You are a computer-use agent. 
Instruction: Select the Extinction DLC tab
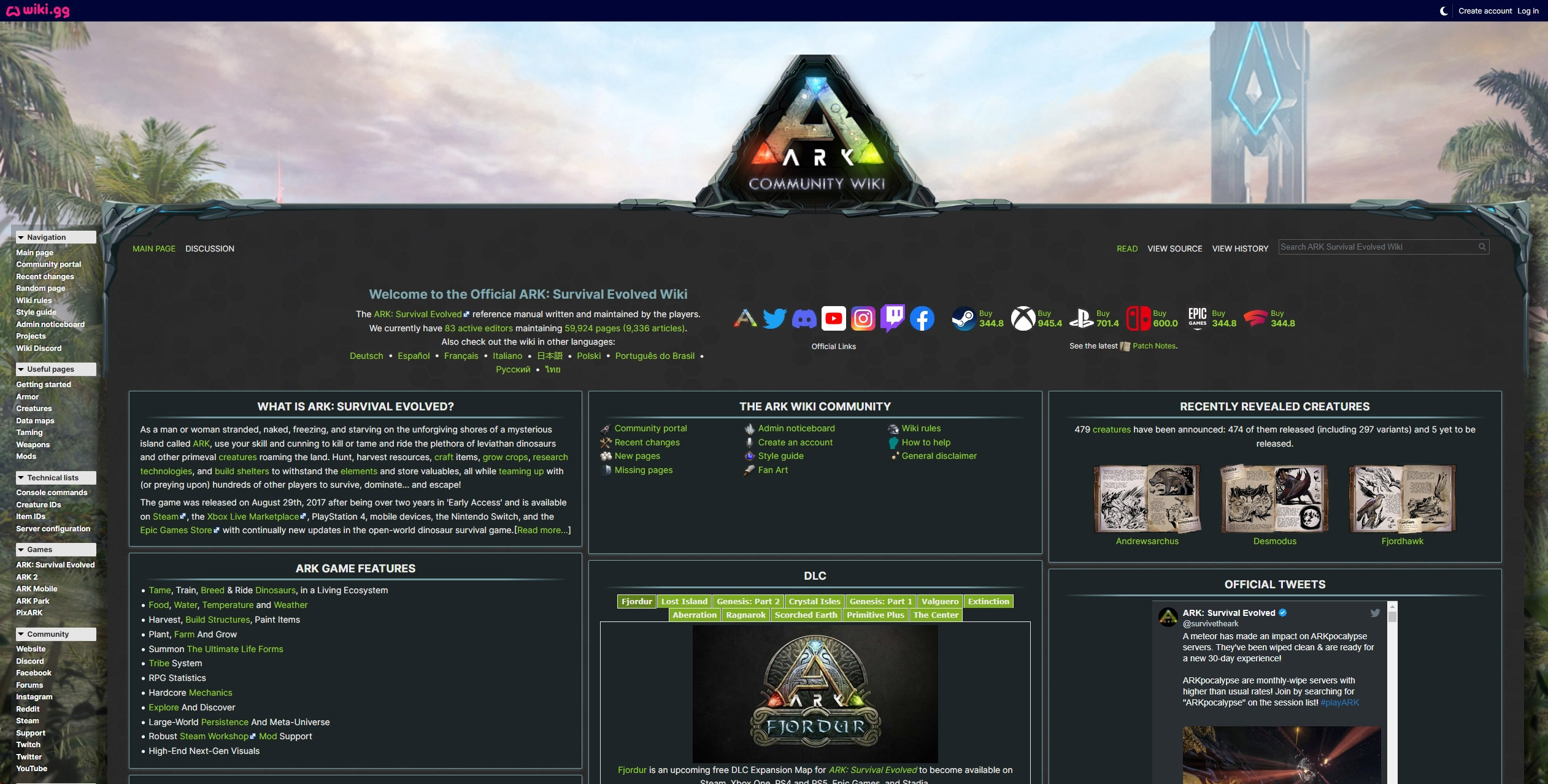point(988,601)
